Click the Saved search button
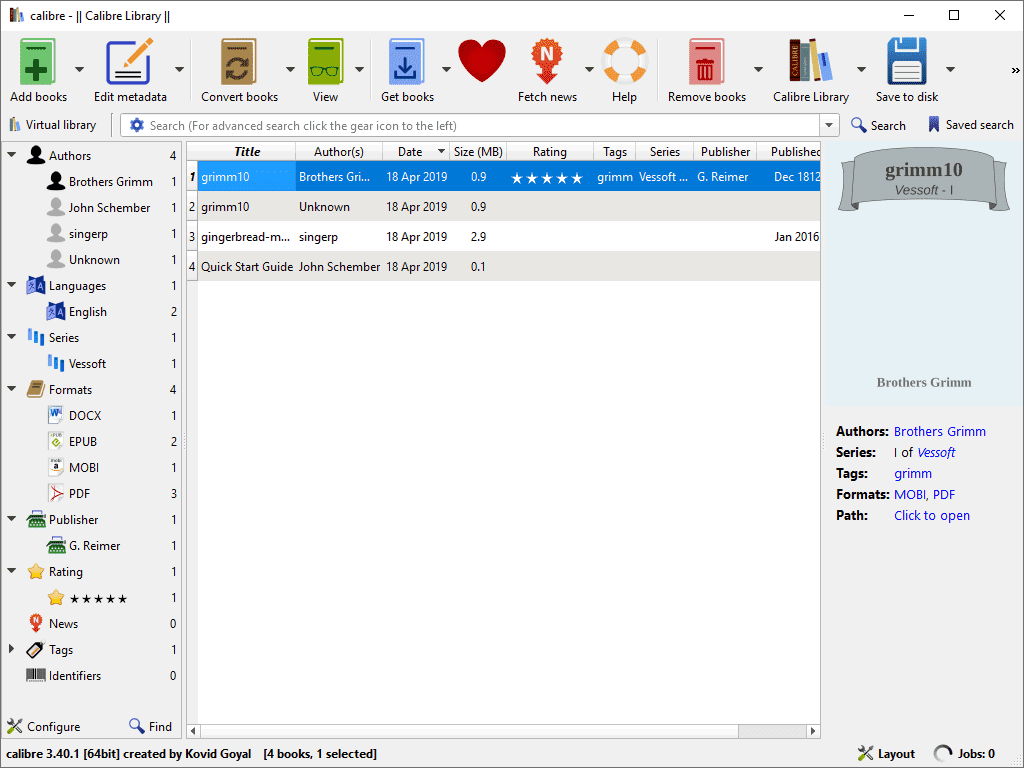 coord(970,125)
